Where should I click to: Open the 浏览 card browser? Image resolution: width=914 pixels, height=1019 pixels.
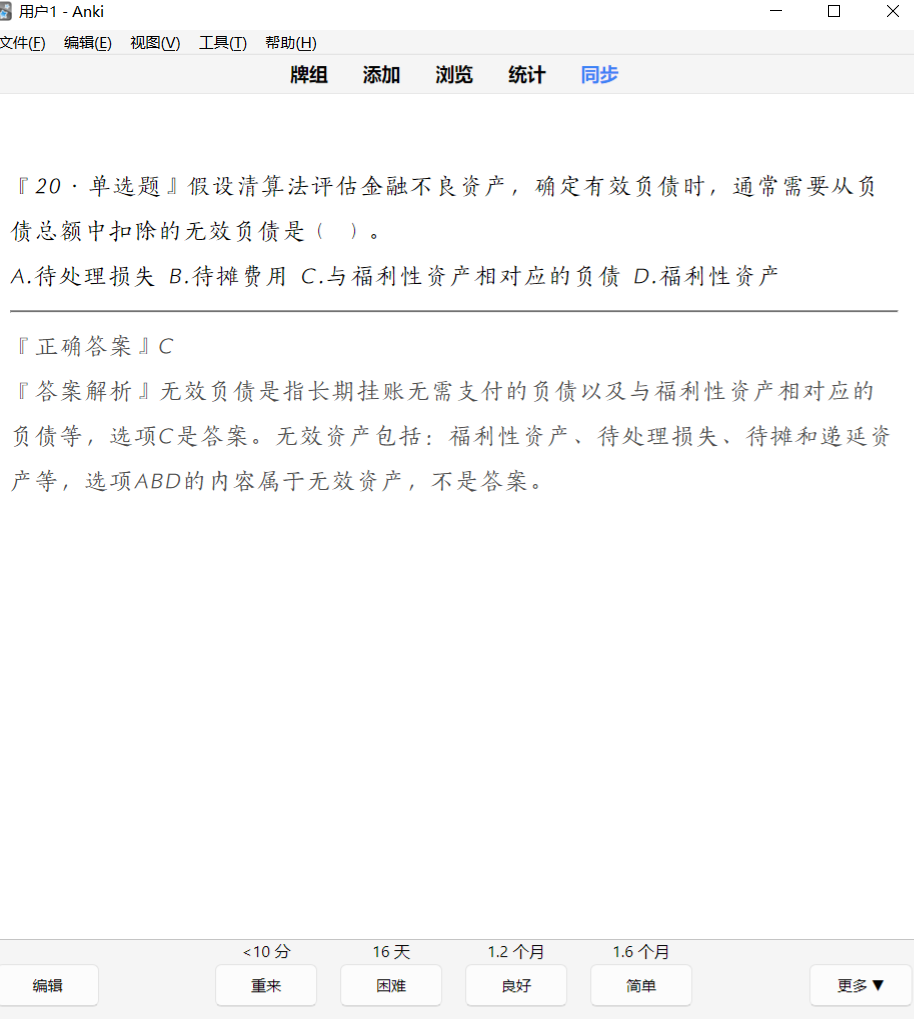pyautogui.click(x=454, y=75)
